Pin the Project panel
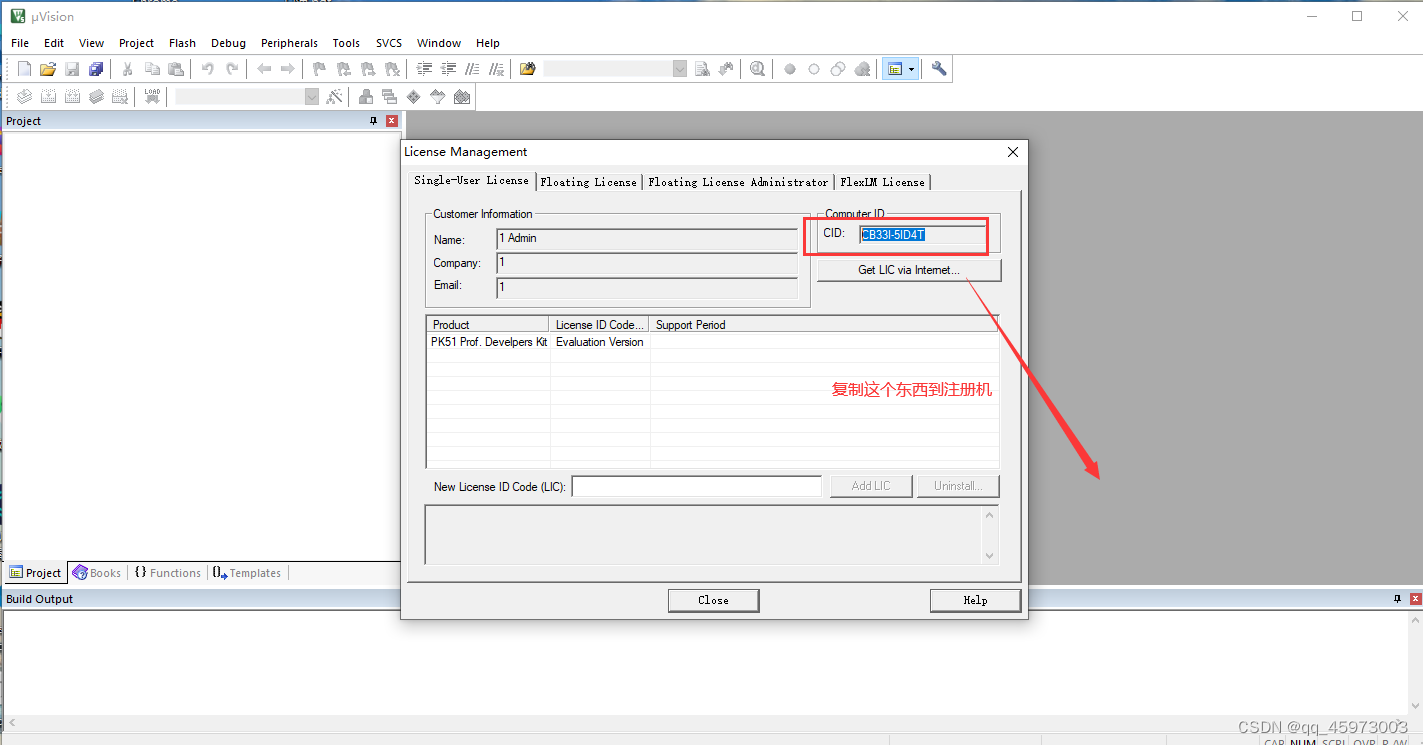1423x745 pixels. tap(374, 120)
